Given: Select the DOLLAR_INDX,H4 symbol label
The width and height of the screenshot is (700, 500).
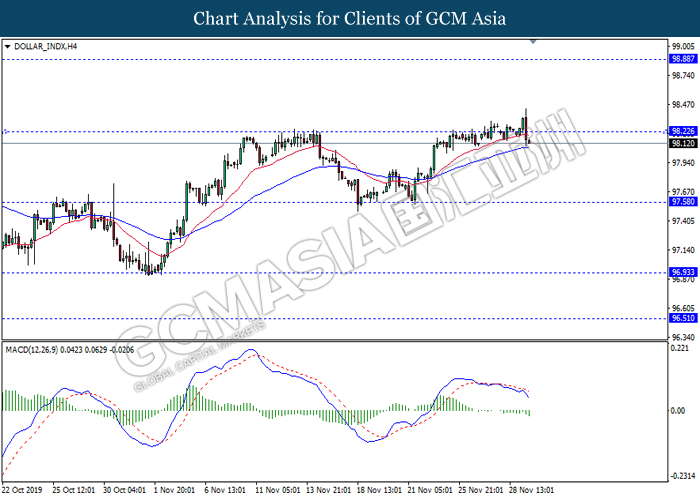Looking at the screenshot, I should [47, 46].
